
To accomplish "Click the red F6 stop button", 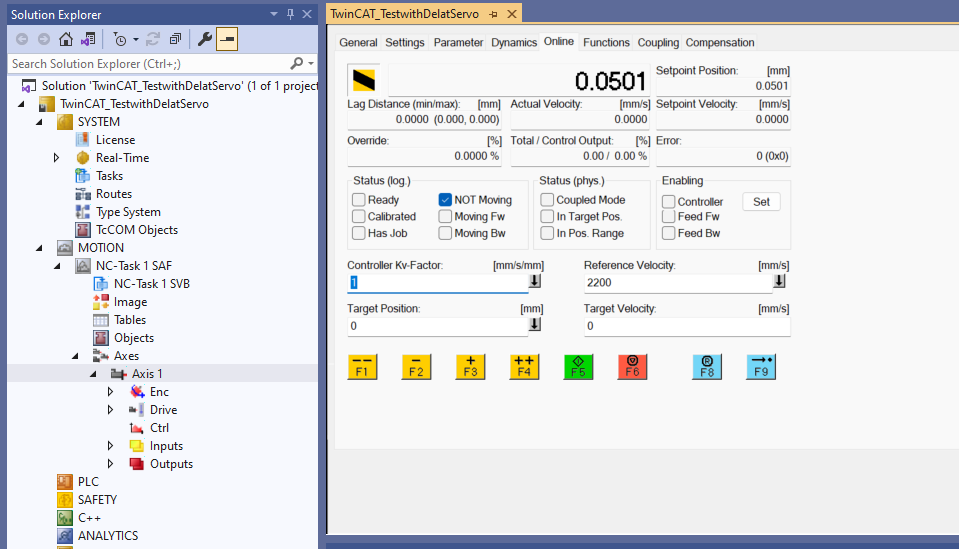I will tap(632, 367).
